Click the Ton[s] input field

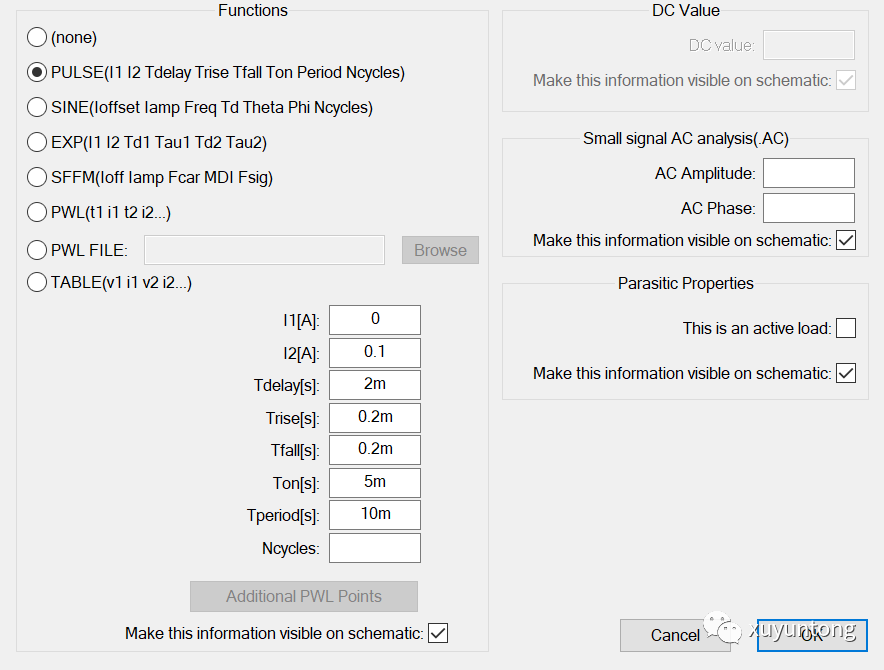[x=375, y=482]
